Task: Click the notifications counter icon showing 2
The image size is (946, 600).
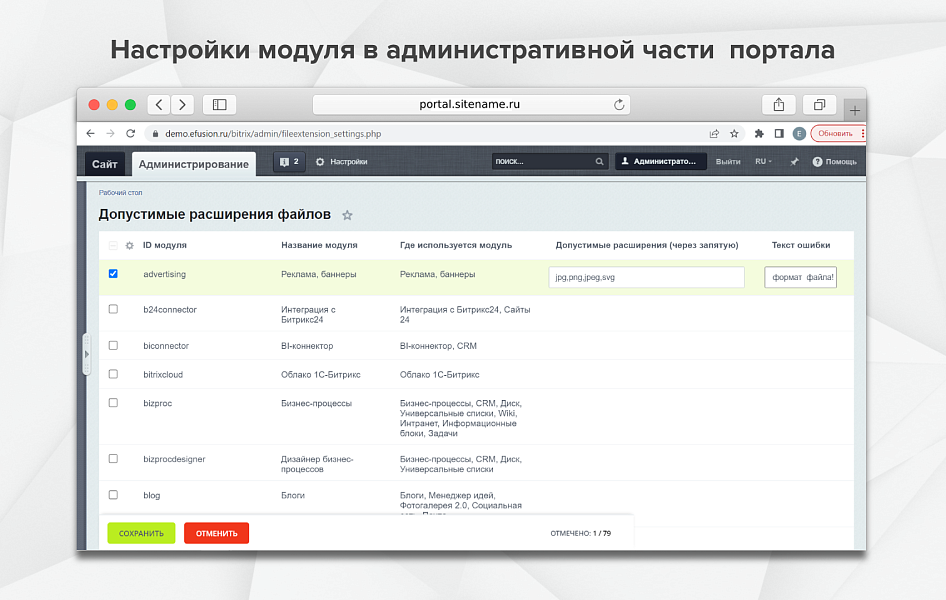Action: 288,161
